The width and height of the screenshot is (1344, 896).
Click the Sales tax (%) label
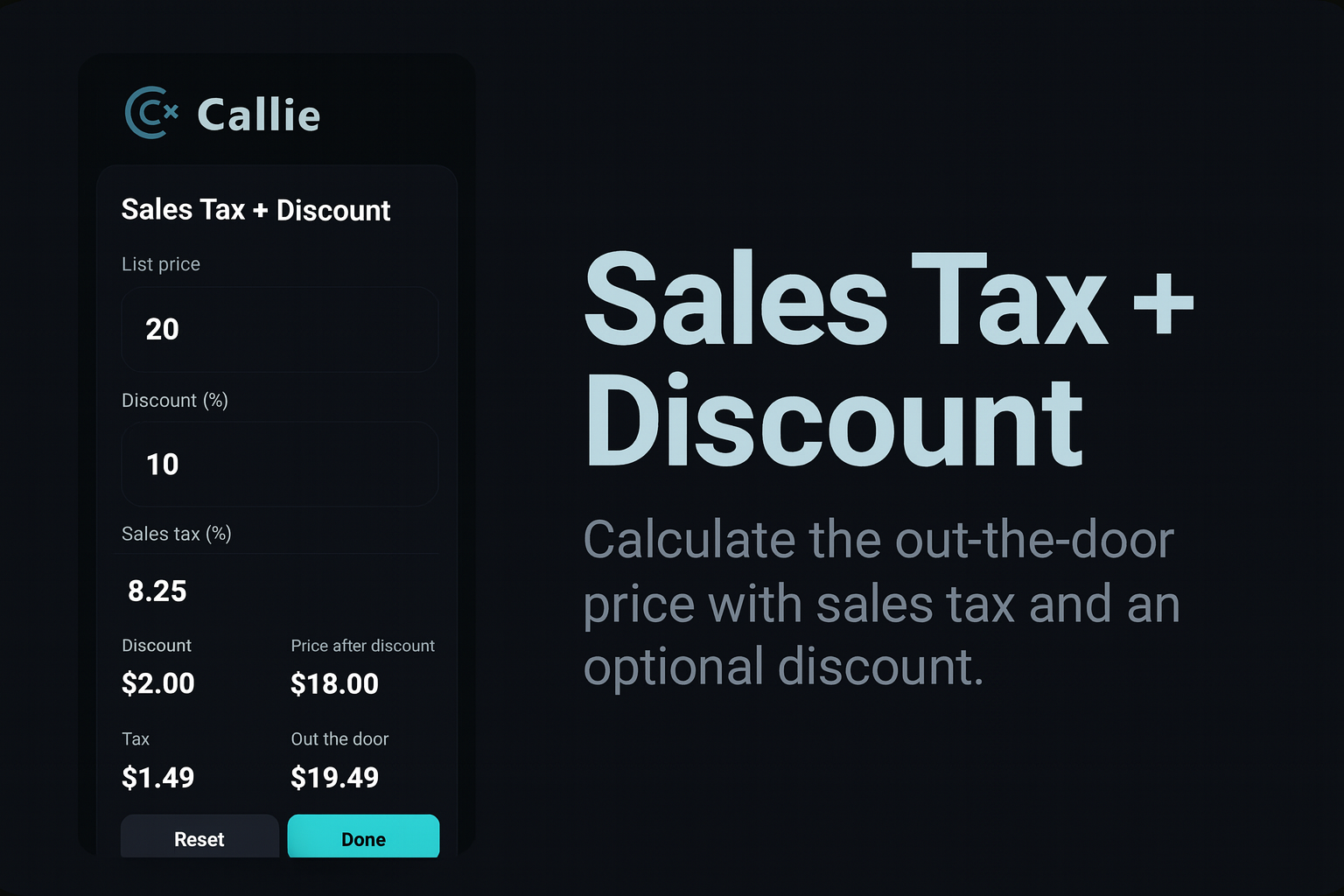pyautogui.click(x=177, y=533)
